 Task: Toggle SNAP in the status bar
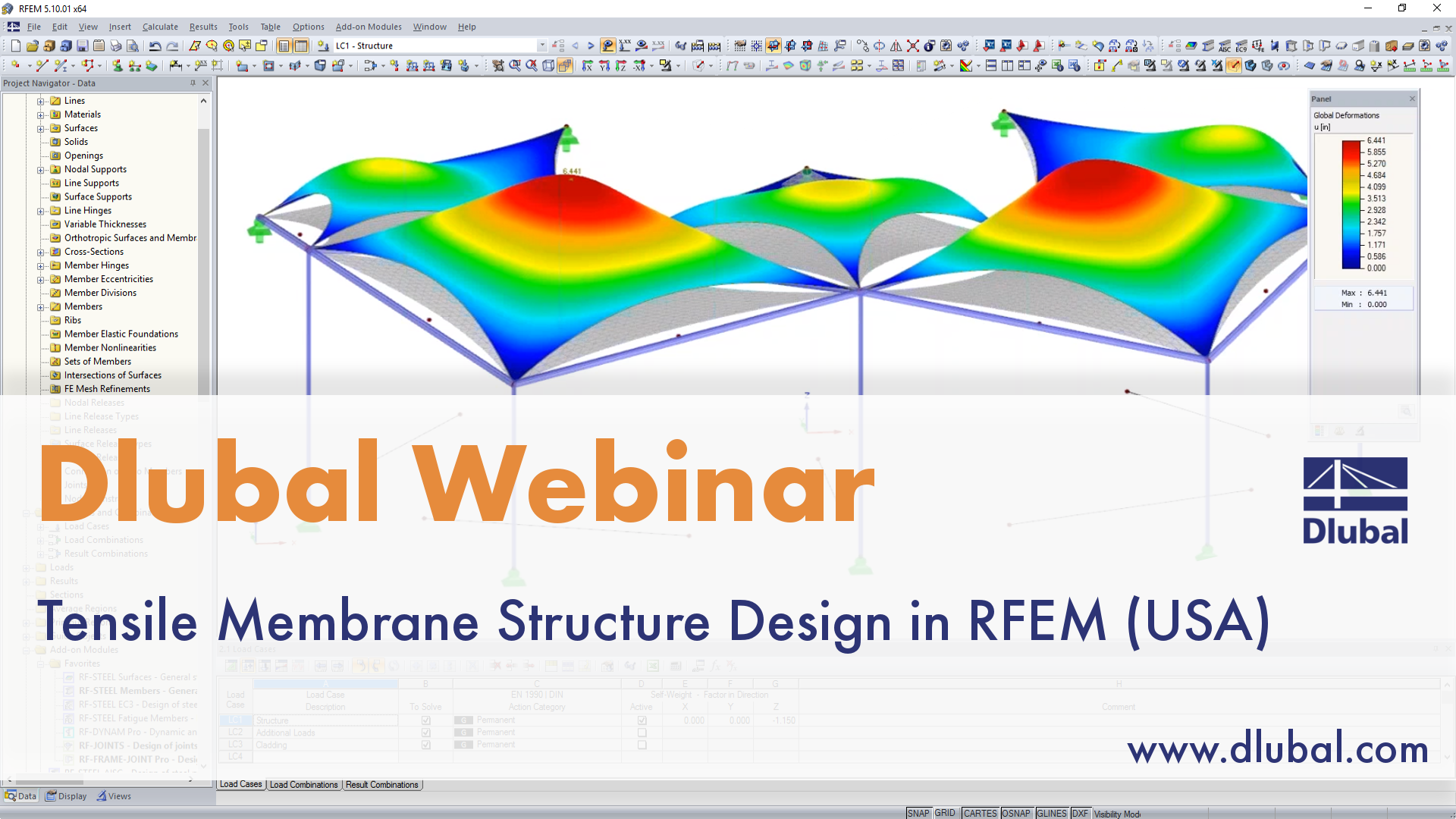point(918,812)
